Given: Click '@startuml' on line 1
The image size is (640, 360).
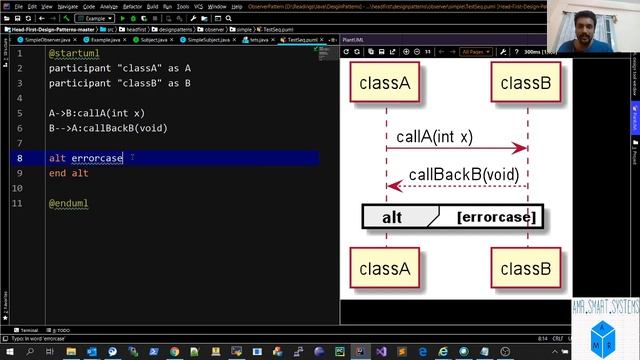Looking at the screenshot, I should 74,53.
